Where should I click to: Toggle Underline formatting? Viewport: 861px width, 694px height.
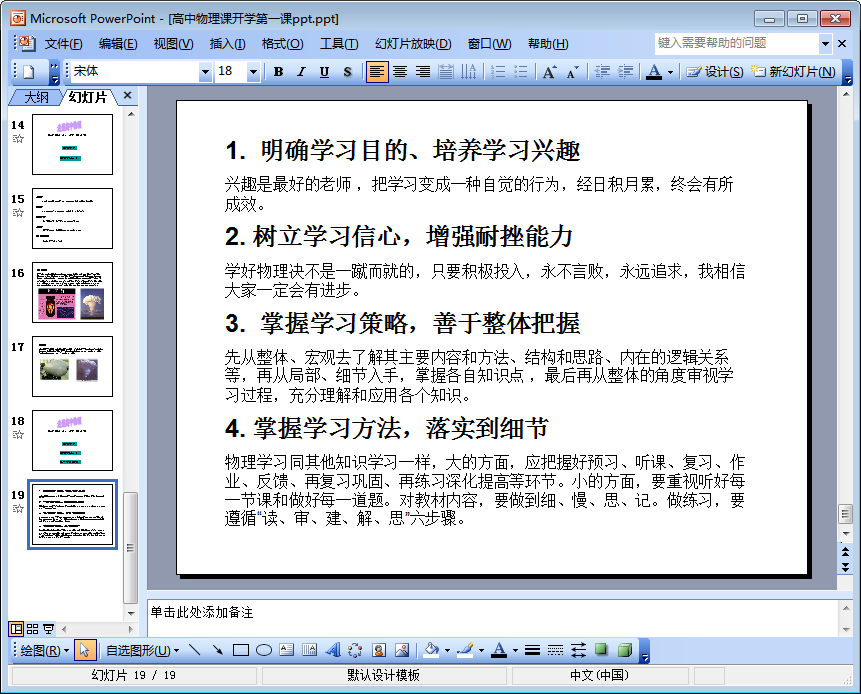[324, 72]
